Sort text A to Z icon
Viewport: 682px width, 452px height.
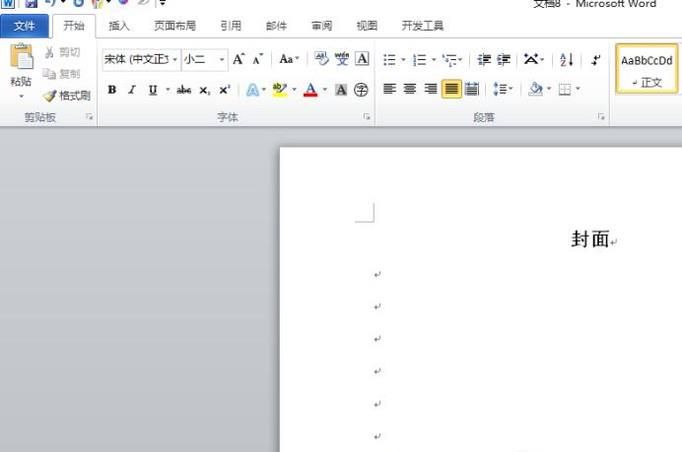click(x=566, y=59)
